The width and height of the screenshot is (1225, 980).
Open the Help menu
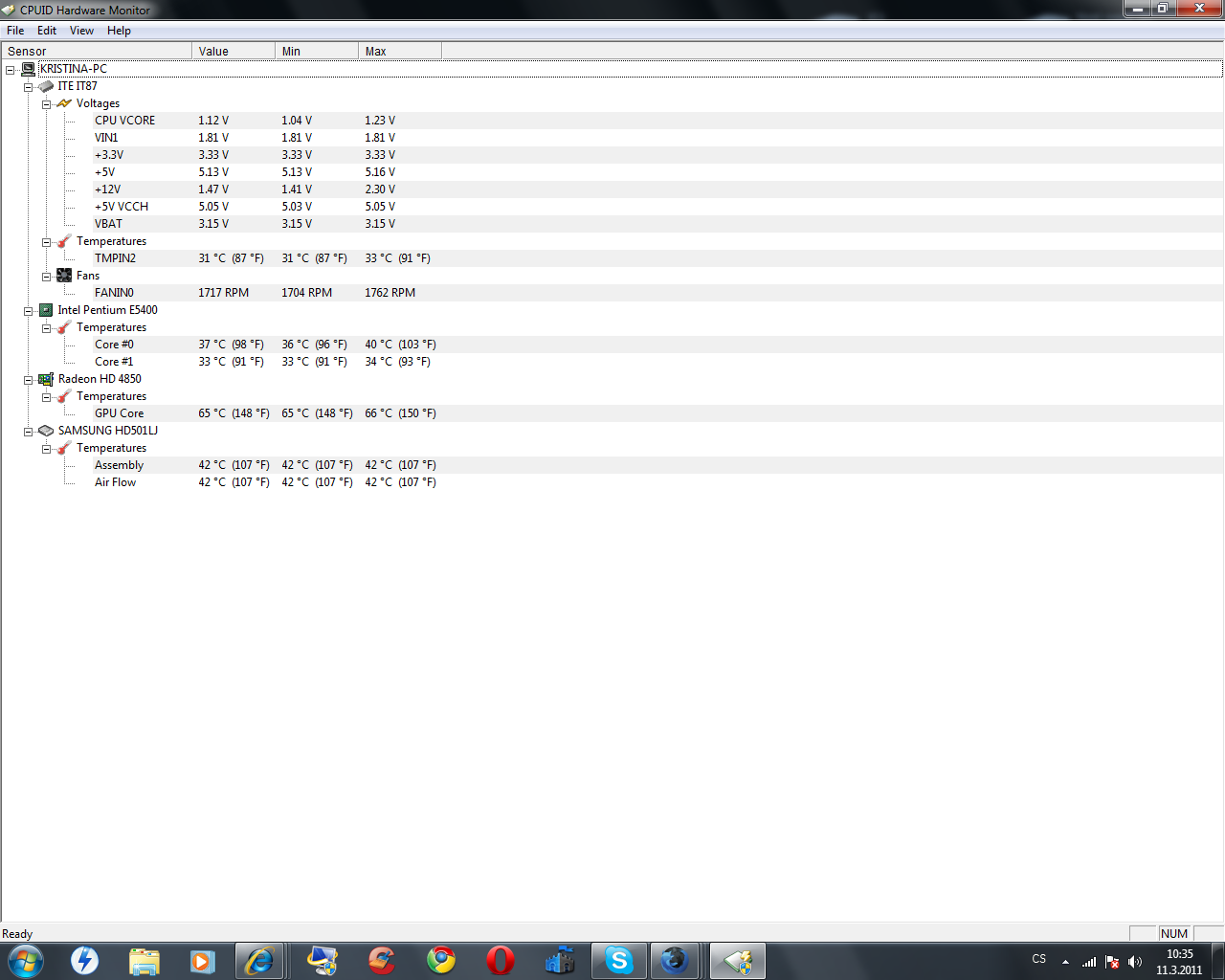pos(119,31)
